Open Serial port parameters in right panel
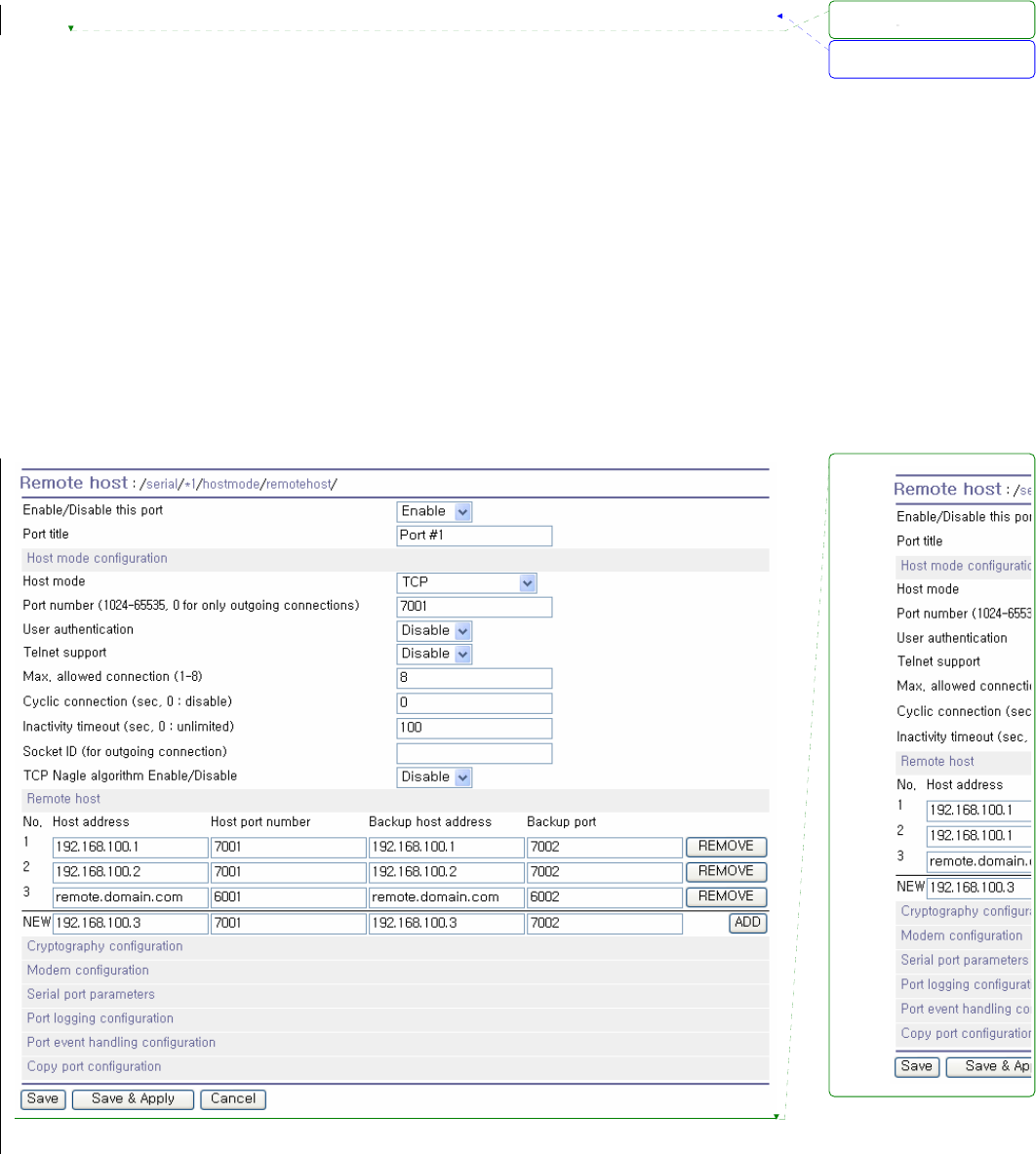The height and width of the screenshot is (1154, 1036). (965, 961)
